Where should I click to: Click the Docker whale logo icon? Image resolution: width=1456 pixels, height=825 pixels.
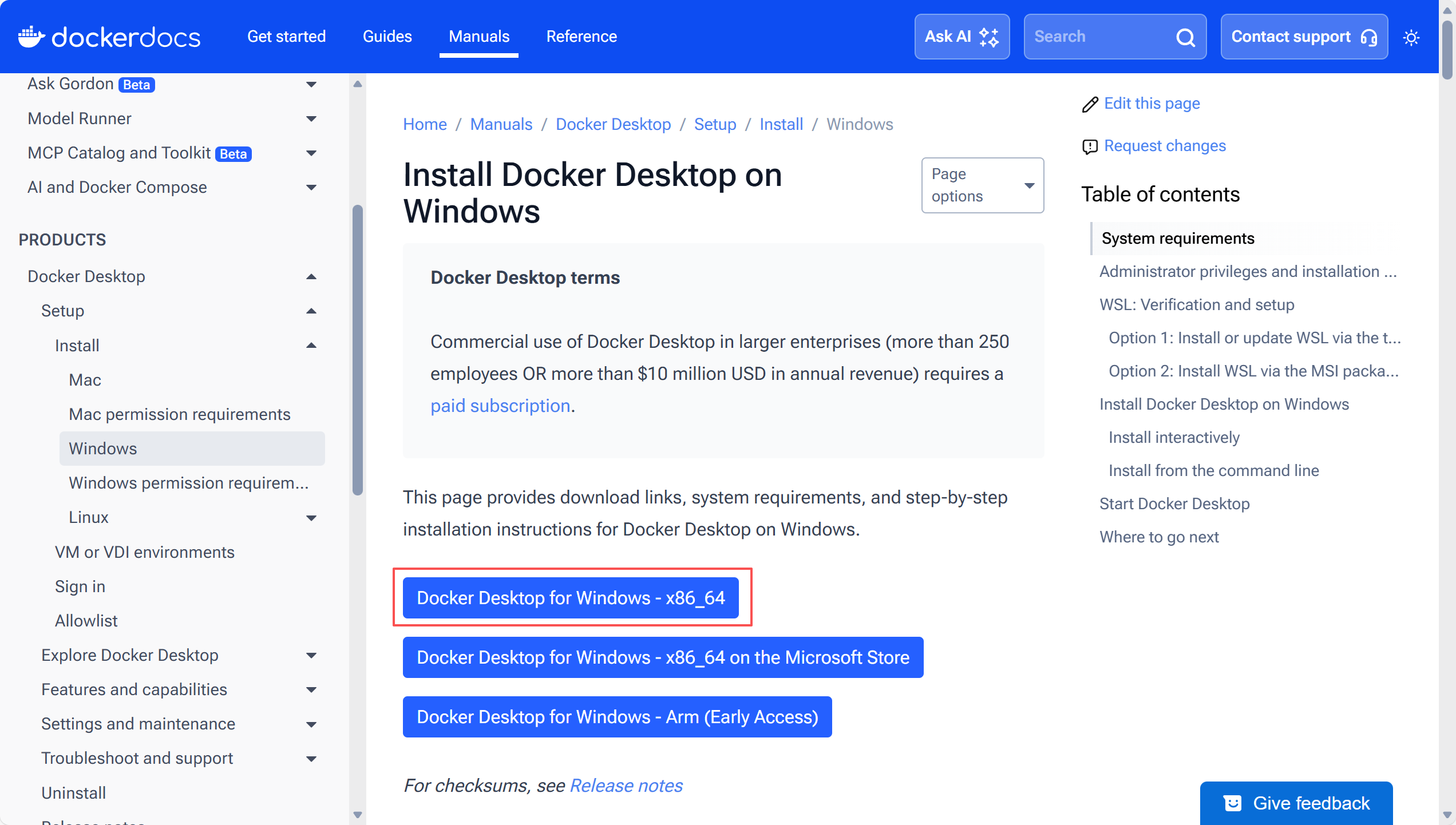pyautogui.click(x=31, y=37)
